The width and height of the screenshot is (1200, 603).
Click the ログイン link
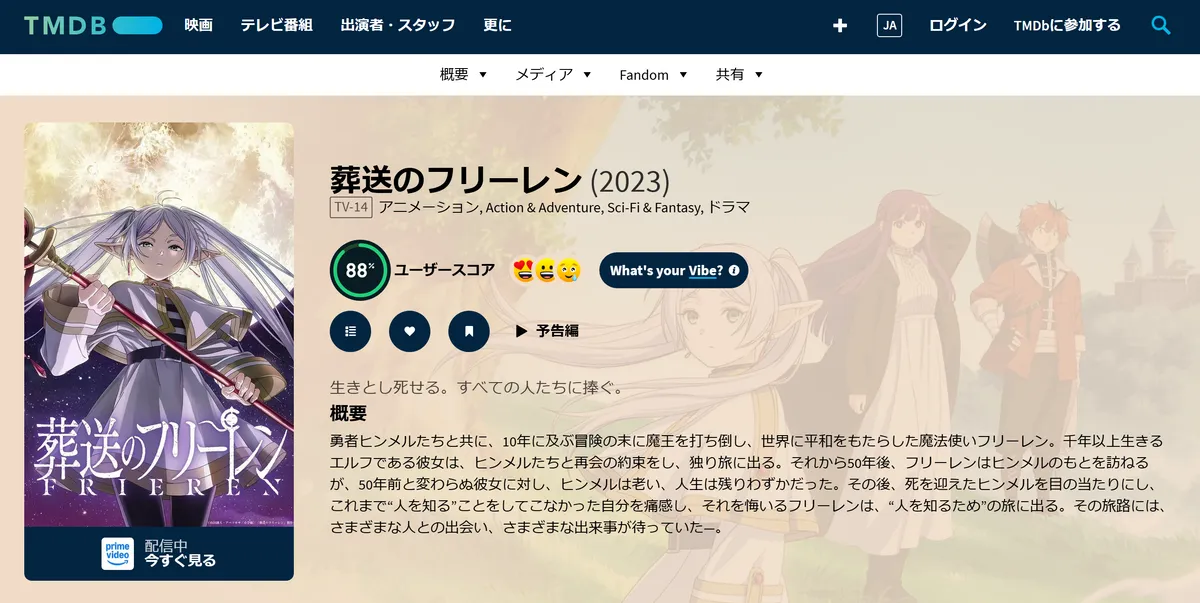[958, 26]
